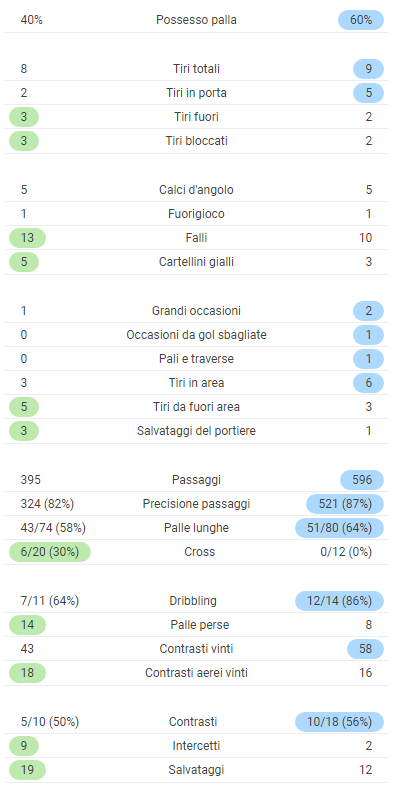
Task: Select the green 3 badge for Tiri fuori
Action: (24, 117)
